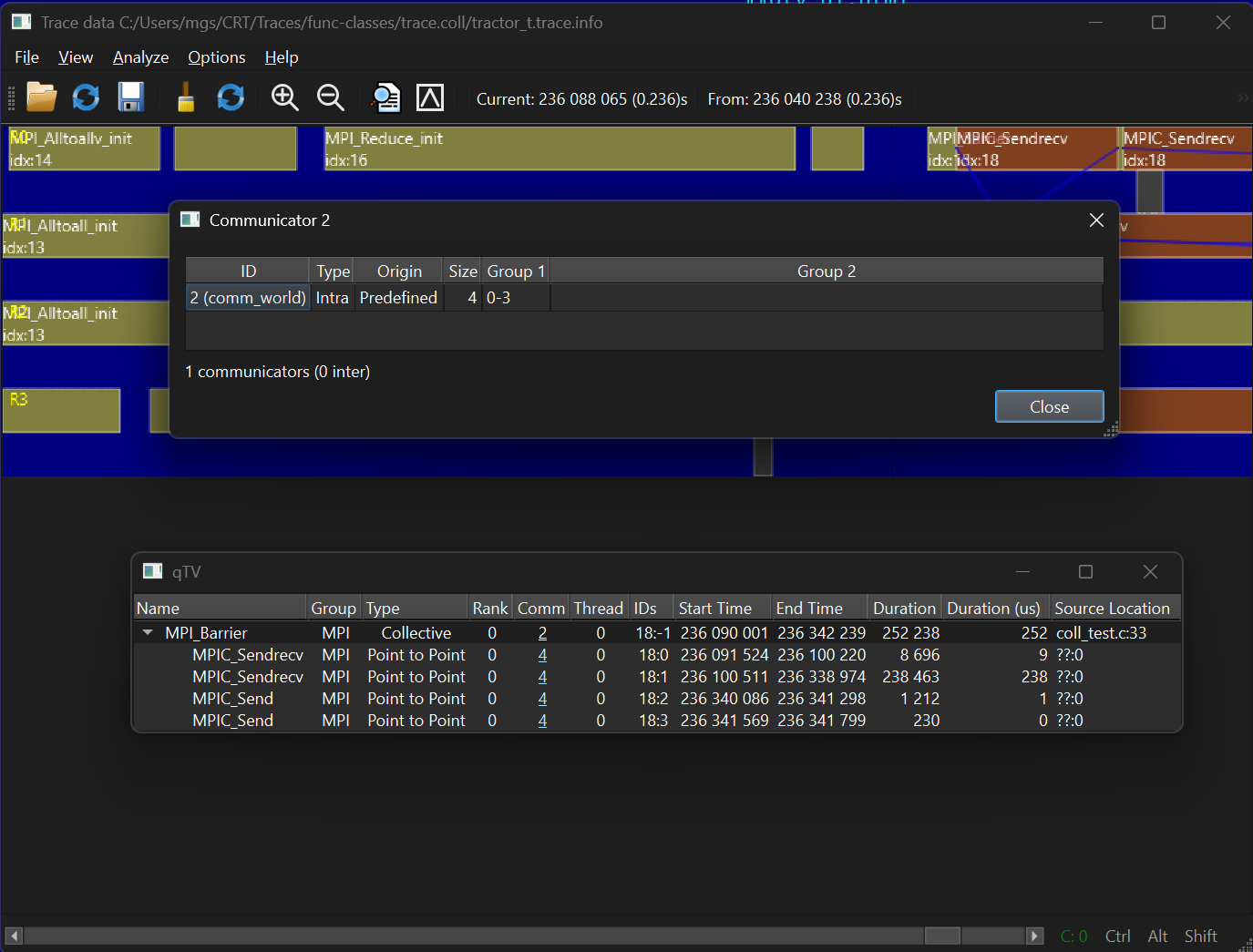Open Comm link 2 in MPI_Barrier row
1253x952 pixels.
pos(542,633)
